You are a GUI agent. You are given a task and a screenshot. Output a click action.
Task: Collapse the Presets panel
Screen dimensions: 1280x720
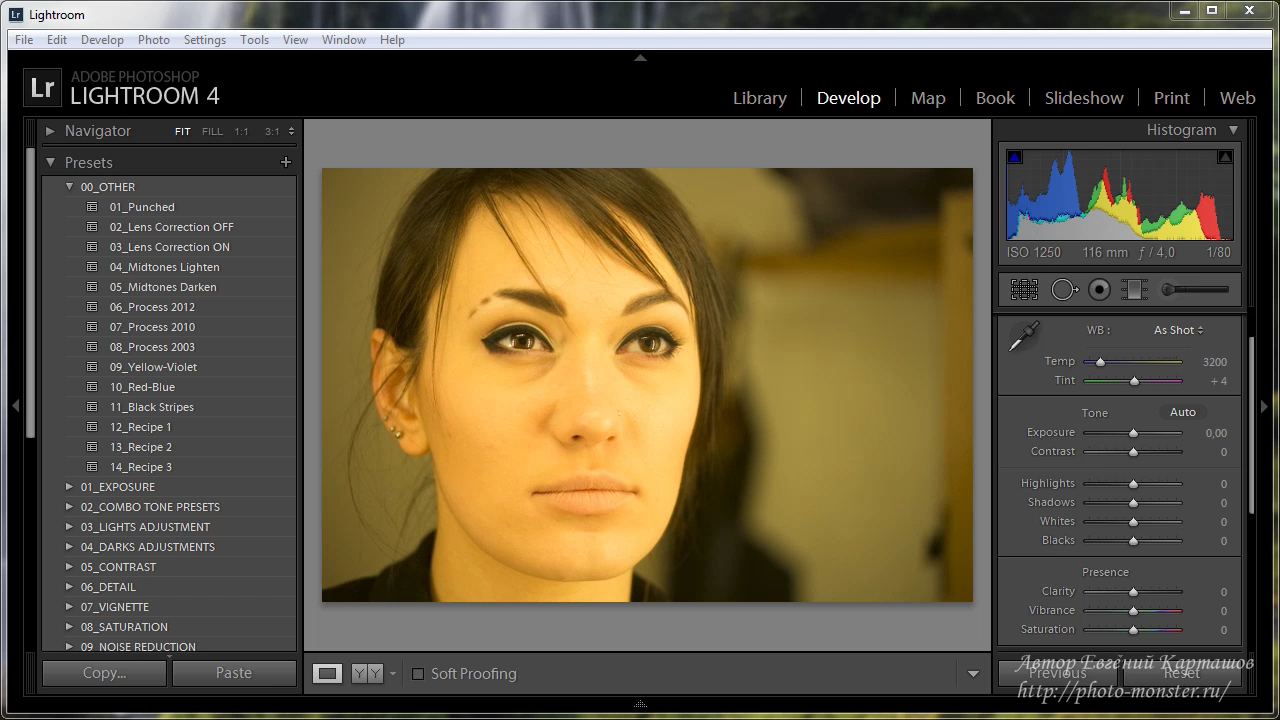(50, 162)
